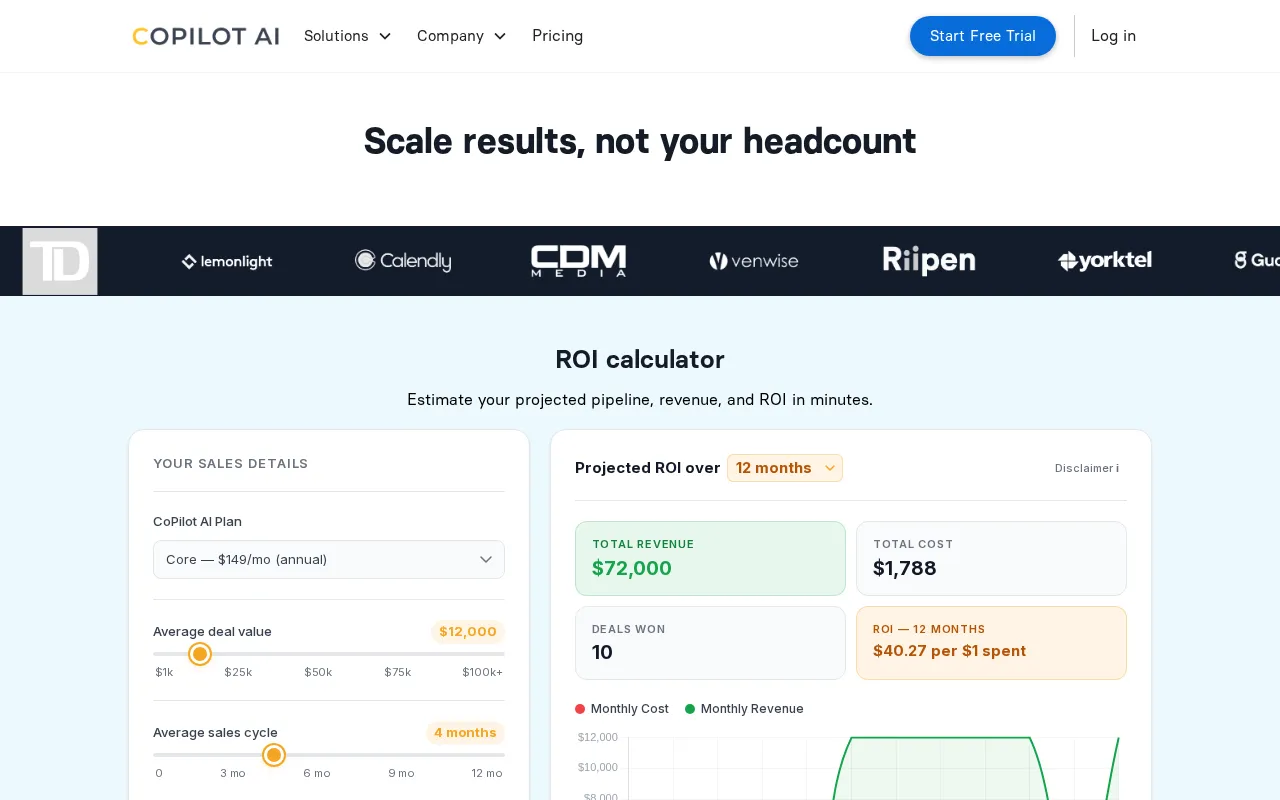
Task: Click the TD logo thumbnail
Action: (60, 261)
